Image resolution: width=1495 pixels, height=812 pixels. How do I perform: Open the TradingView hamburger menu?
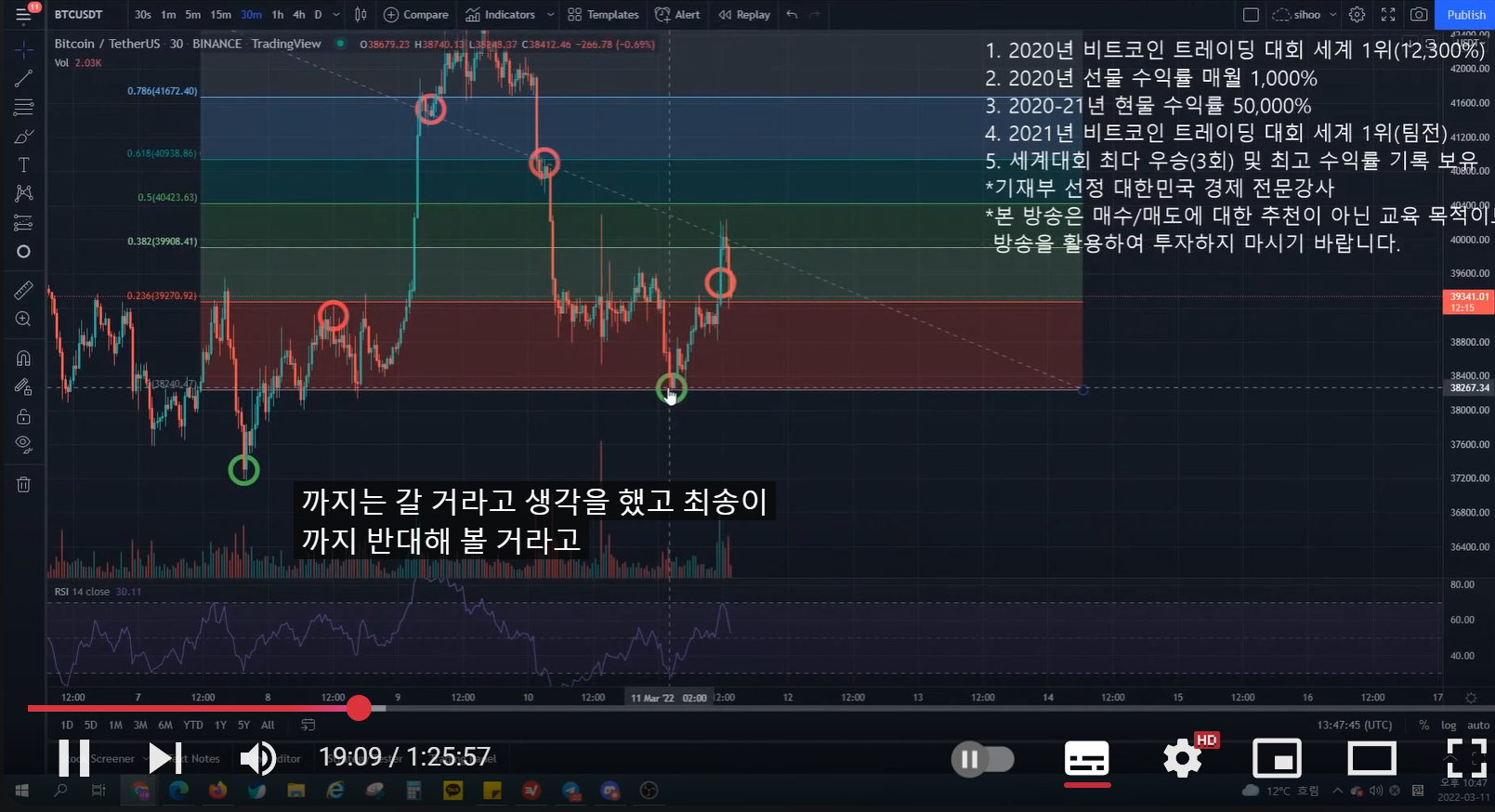point(23,14)
